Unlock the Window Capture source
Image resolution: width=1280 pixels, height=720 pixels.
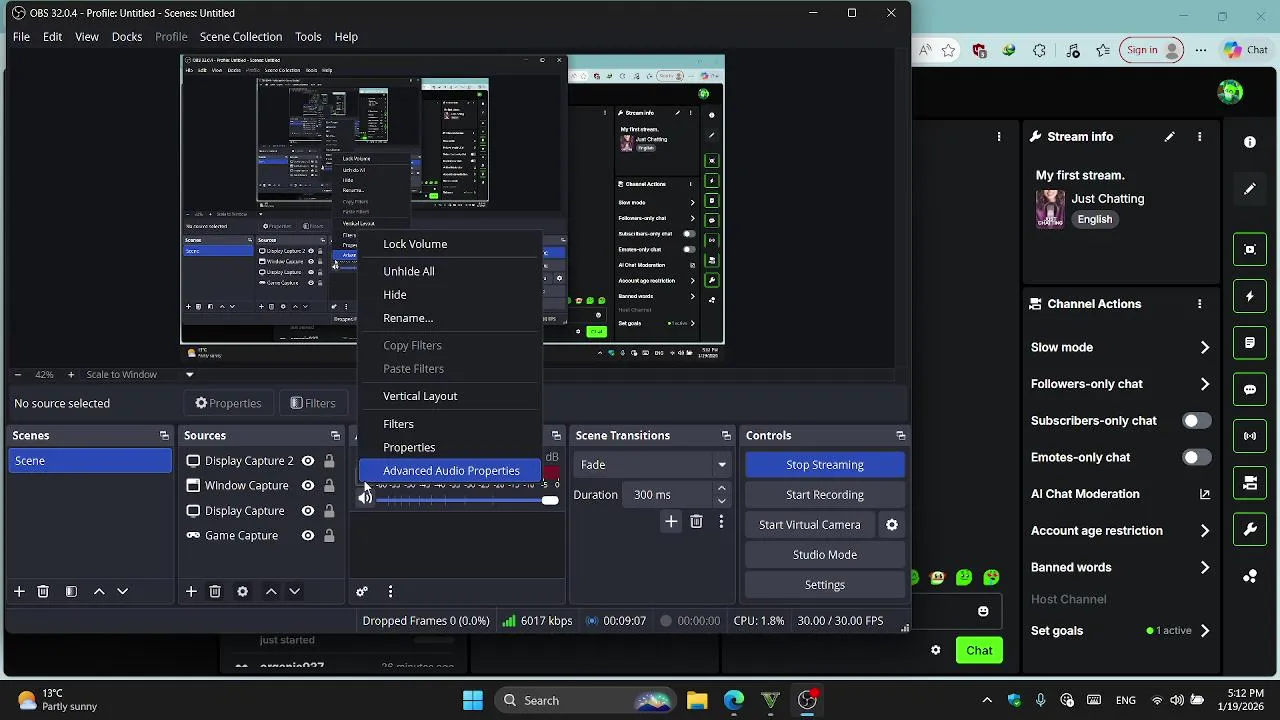pos(329,486)
